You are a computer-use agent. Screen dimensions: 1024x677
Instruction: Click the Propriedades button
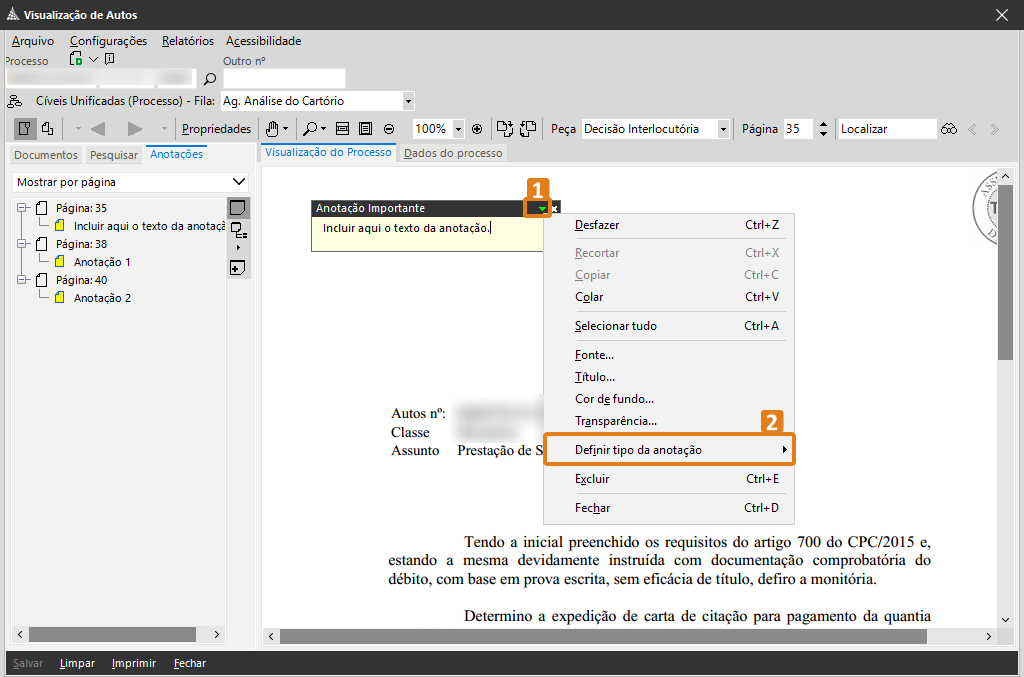point(216,129)
